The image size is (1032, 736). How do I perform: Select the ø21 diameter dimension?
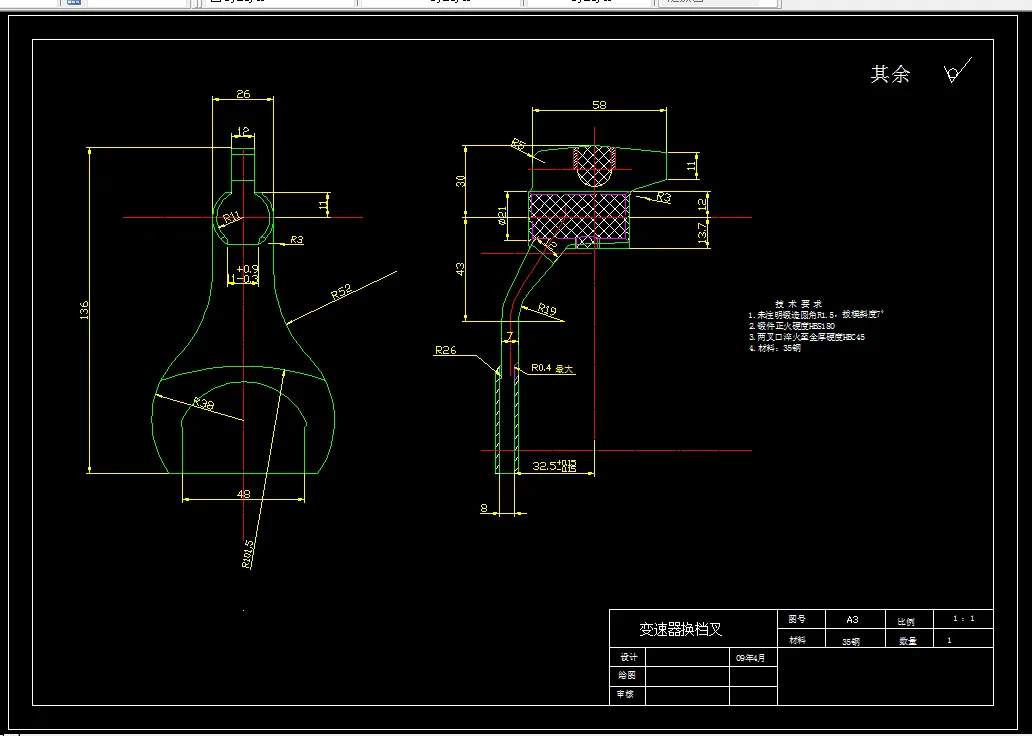(x=502, y=215)
